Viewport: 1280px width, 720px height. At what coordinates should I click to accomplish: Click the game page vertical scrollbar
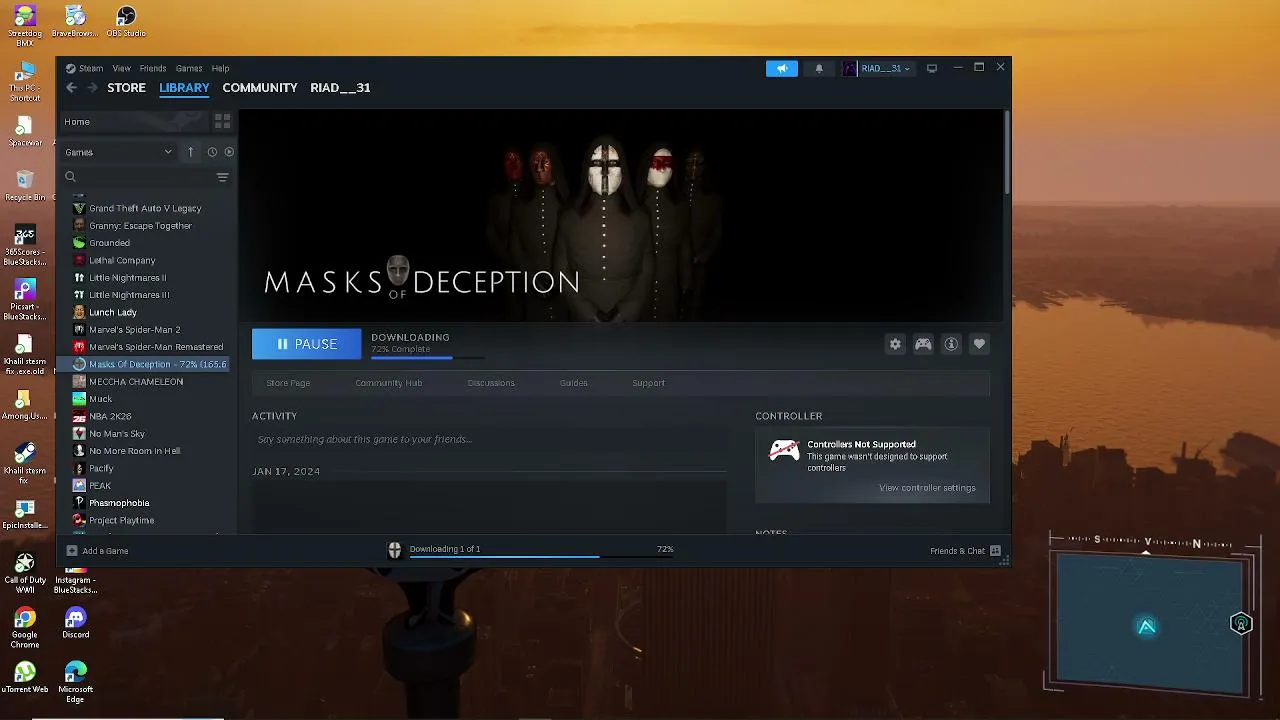[x=1006, y=152]
